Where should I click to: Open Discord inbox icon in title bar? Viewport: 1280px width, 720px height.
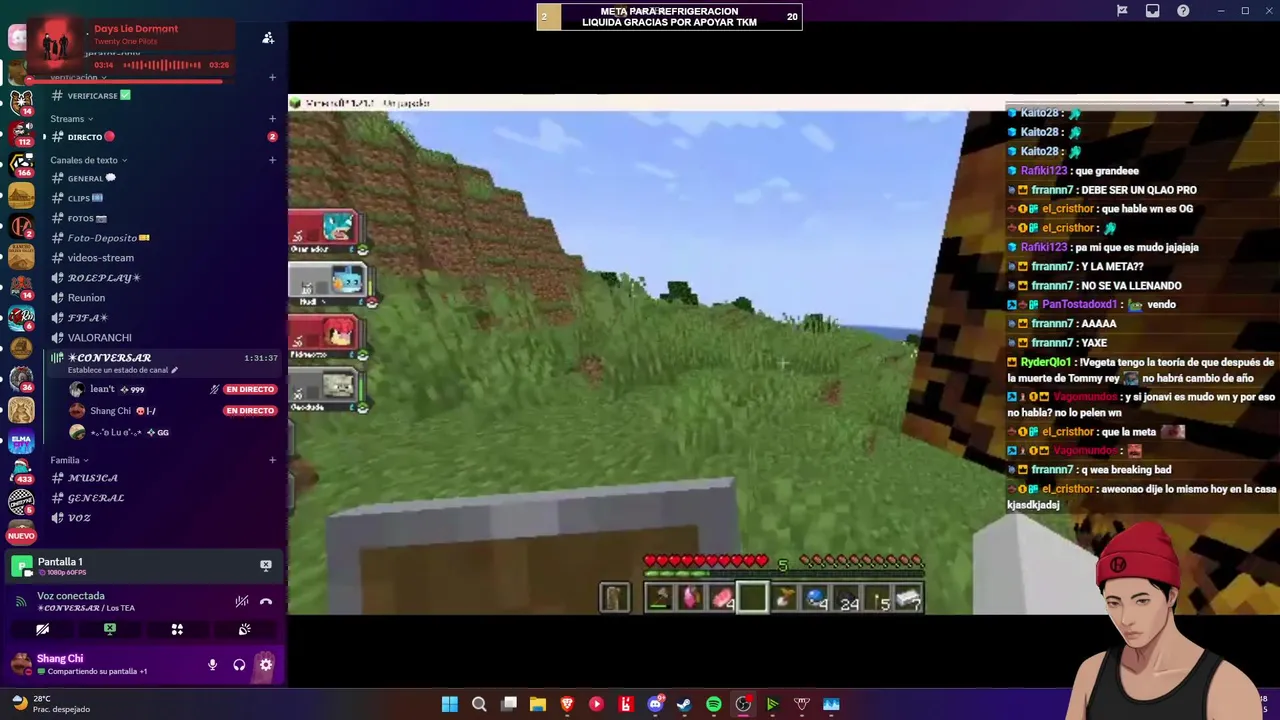(1152, 11)
